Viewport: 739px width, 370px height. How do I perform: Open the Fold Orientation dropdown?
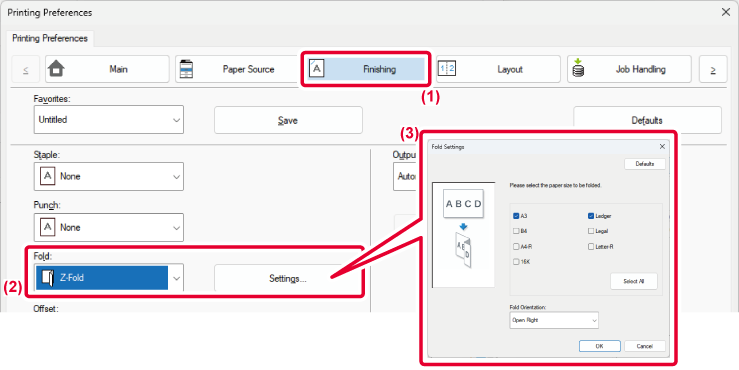click(x=554, y=321)
